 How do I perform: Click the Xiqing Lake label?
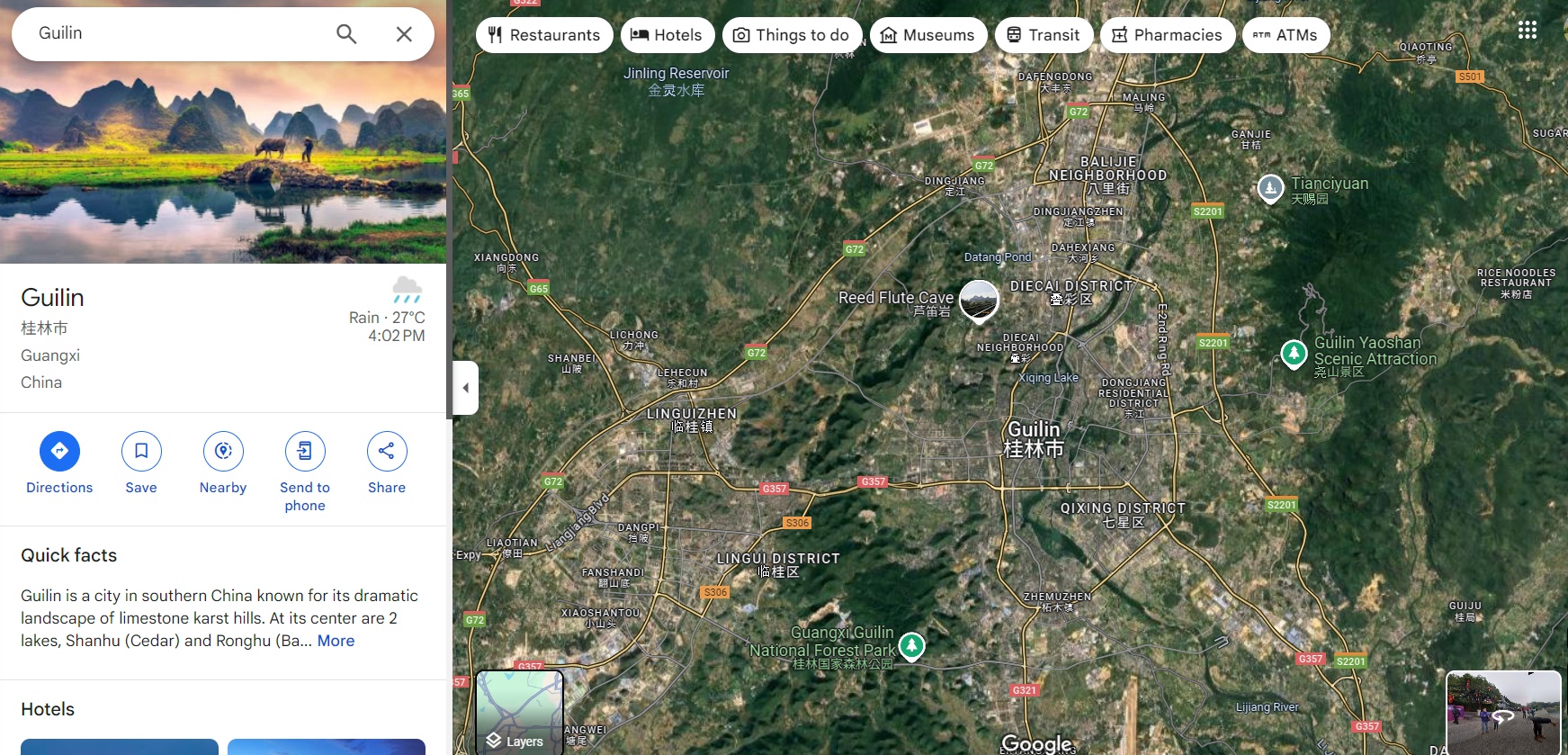coord(1048,378)
